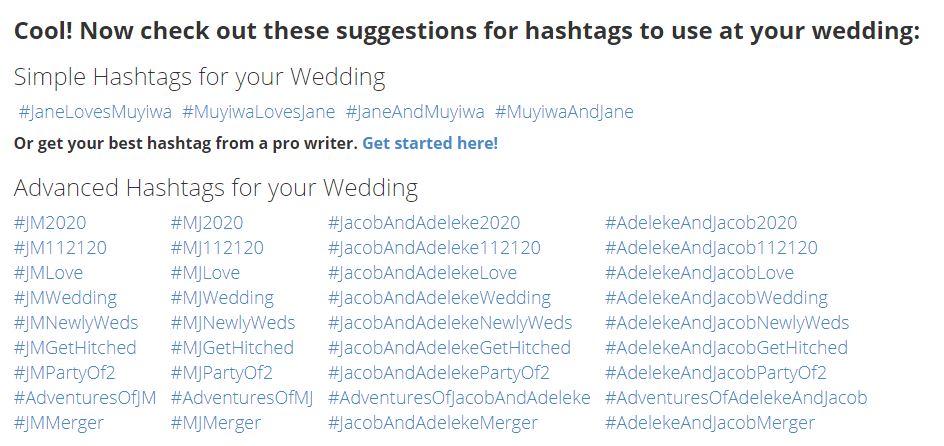
Task: Open the #AdelekeAndJacobNewlyWeds hashtag
Action: (x=727, y=323)
